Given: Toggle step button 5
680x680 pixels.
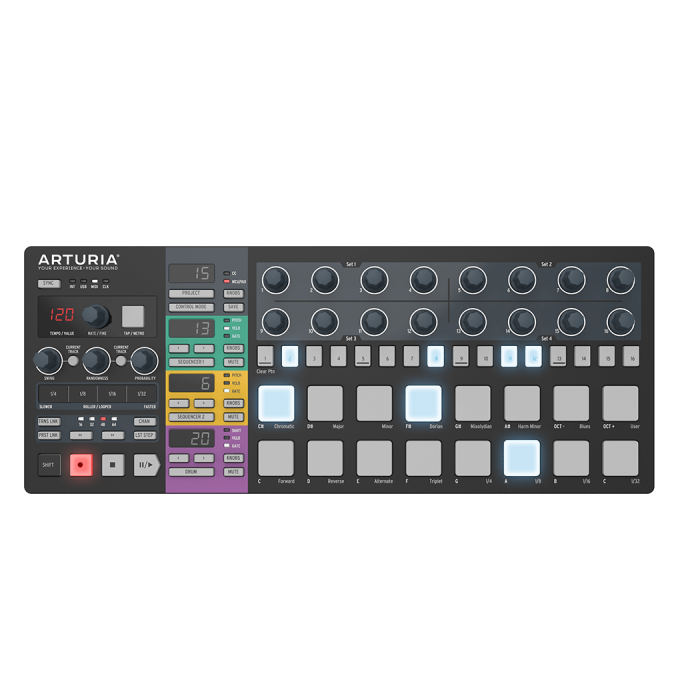Looking at the screenshot, I should pyautogui.click(x=363, y=356).
